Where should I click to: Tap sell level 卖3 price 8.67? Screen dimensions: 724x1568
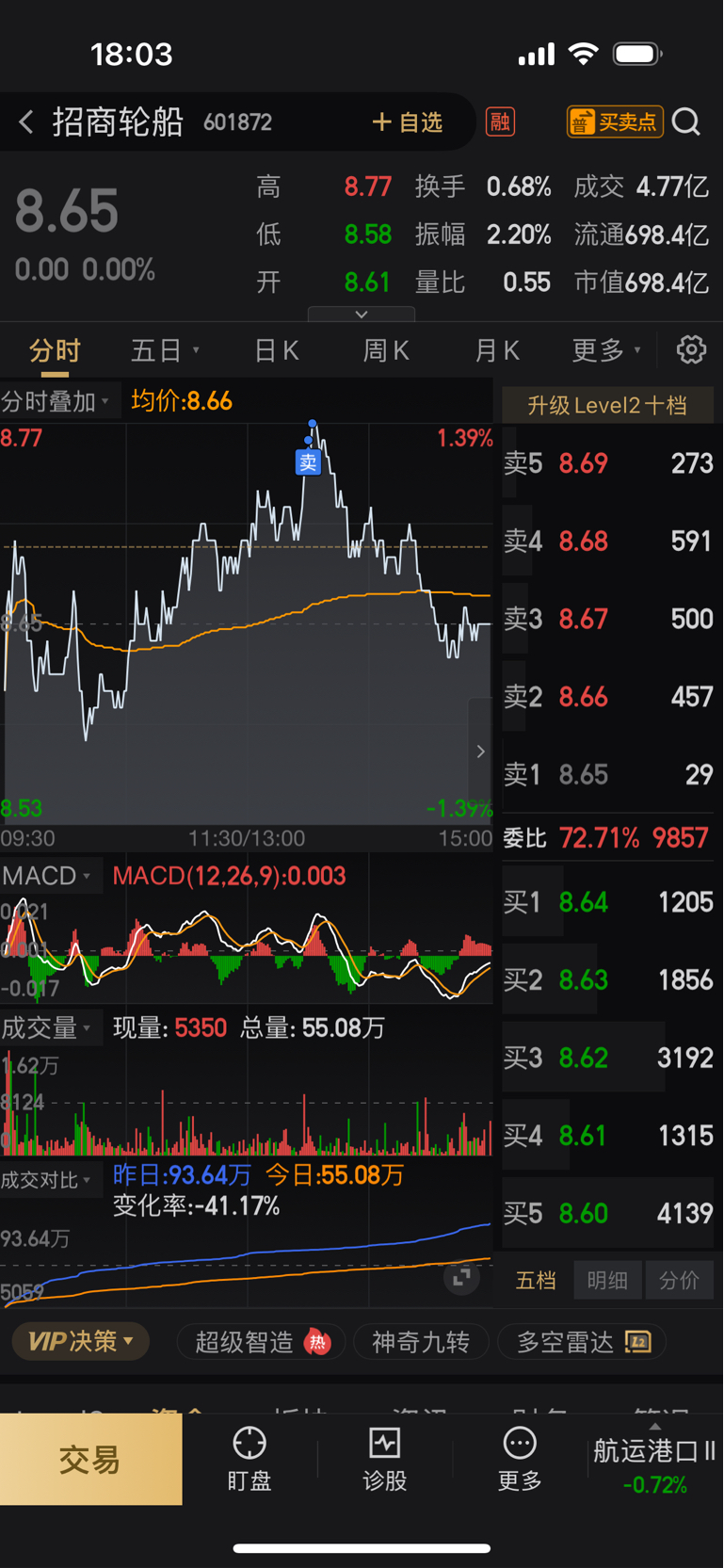coord(607,619)
